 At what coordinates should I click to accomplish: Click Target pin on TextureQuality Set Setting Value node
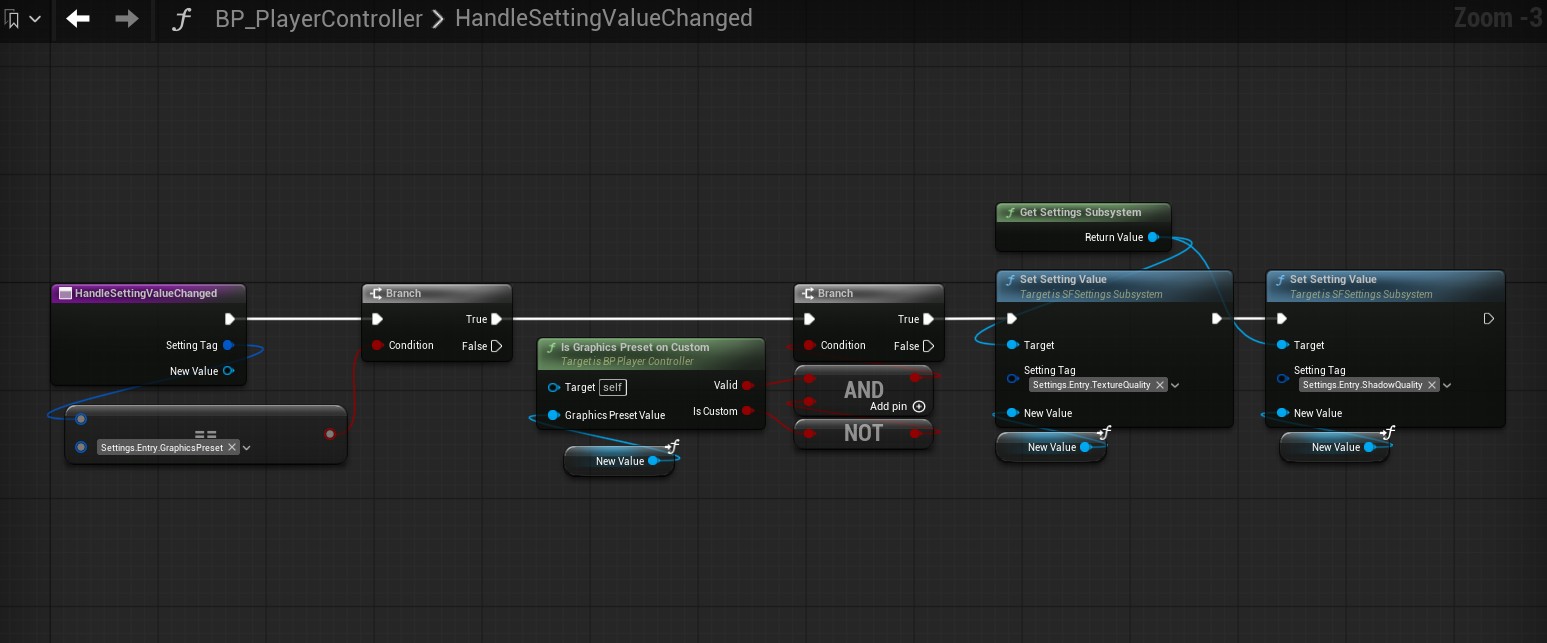(x=1012, y=345)
